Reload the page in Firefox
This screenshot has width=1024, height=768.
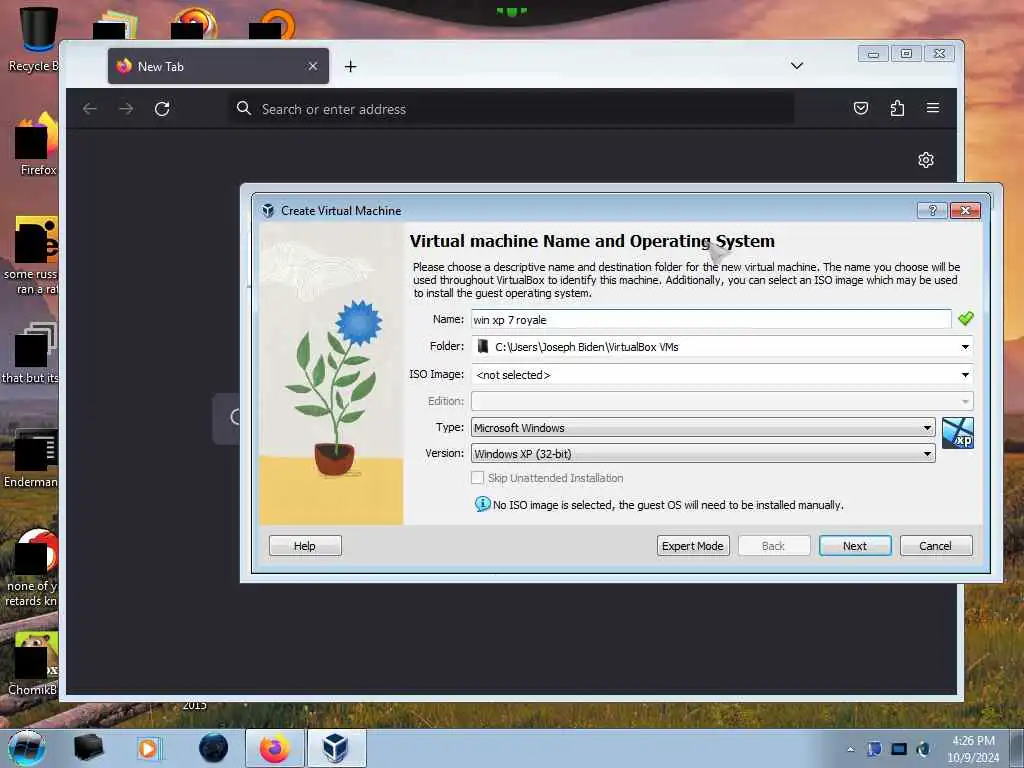(x=162, y=109)
